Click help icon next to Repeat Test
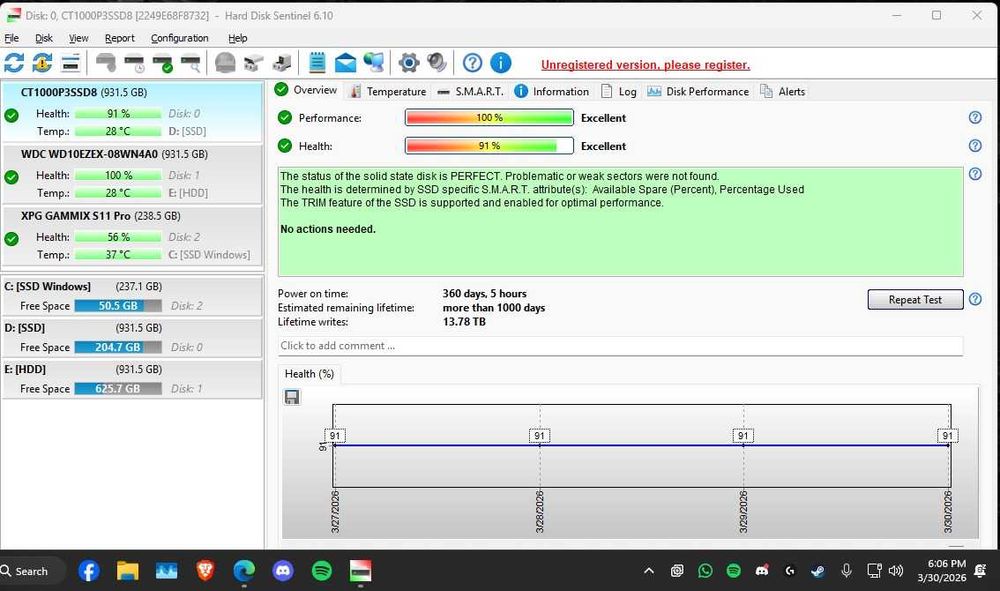 pos(975,299)
